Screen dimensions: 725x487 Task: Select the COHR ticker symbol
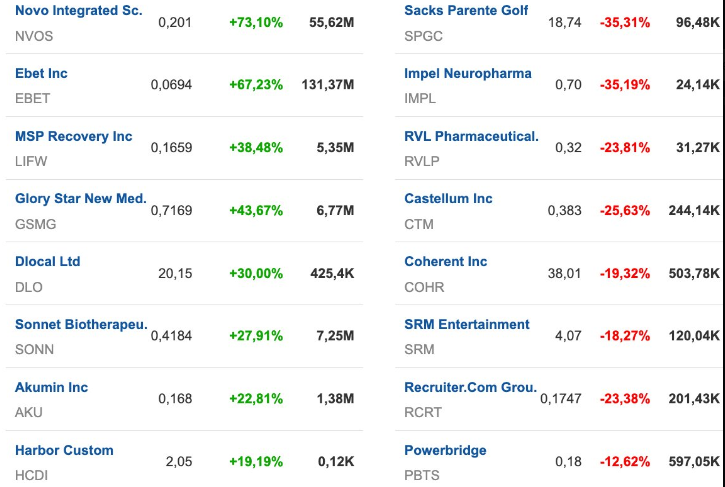click(424, 287)
